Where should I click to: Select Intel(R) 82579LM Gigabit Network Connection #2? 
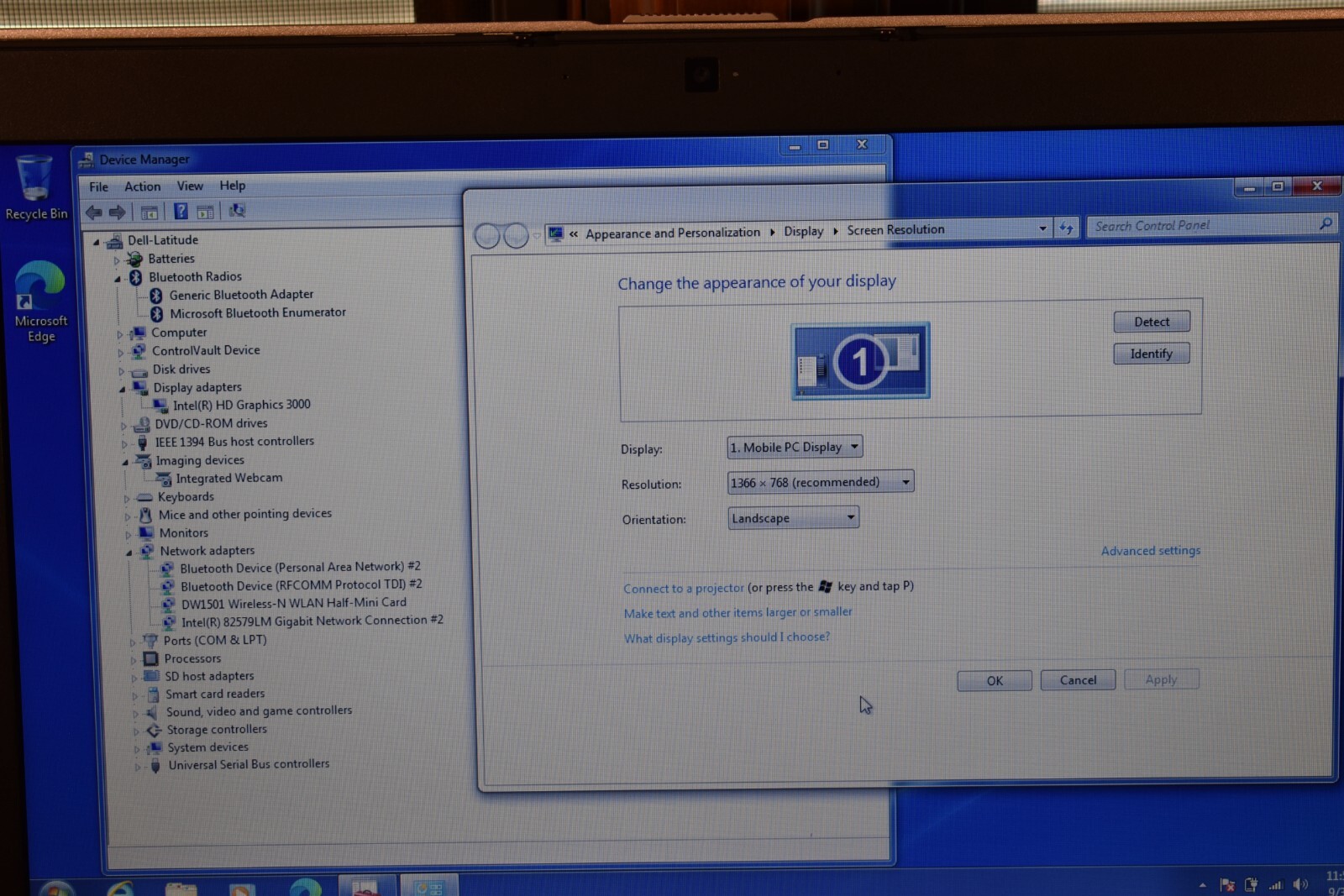(x=312, y=621)
